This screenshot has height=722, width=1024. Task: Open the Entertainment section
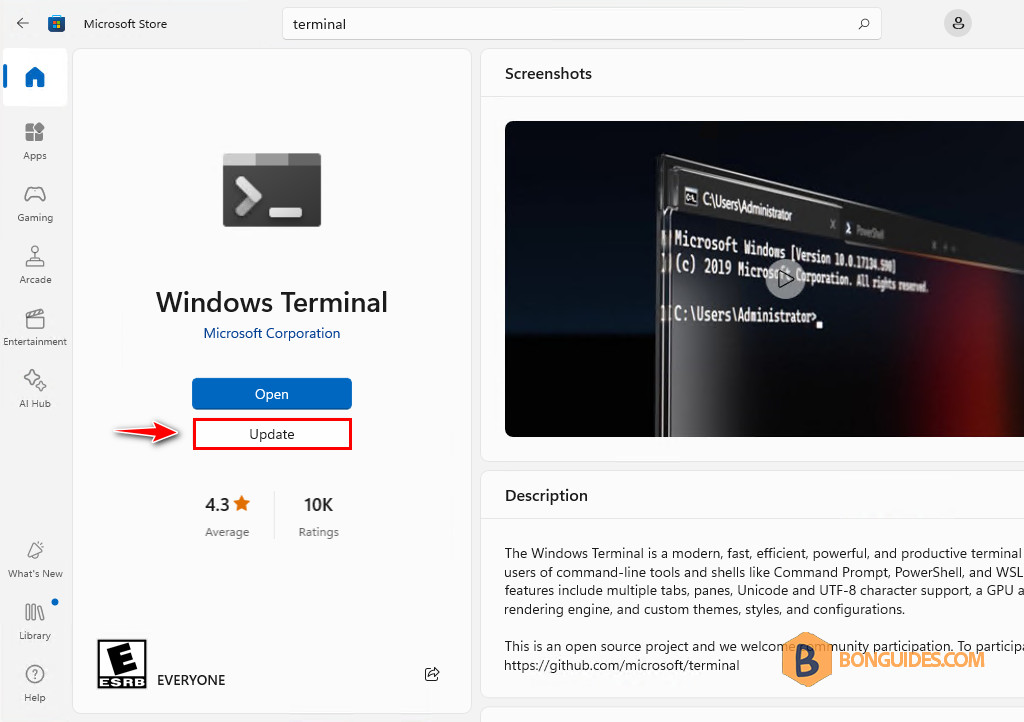[x=35, y=327]
